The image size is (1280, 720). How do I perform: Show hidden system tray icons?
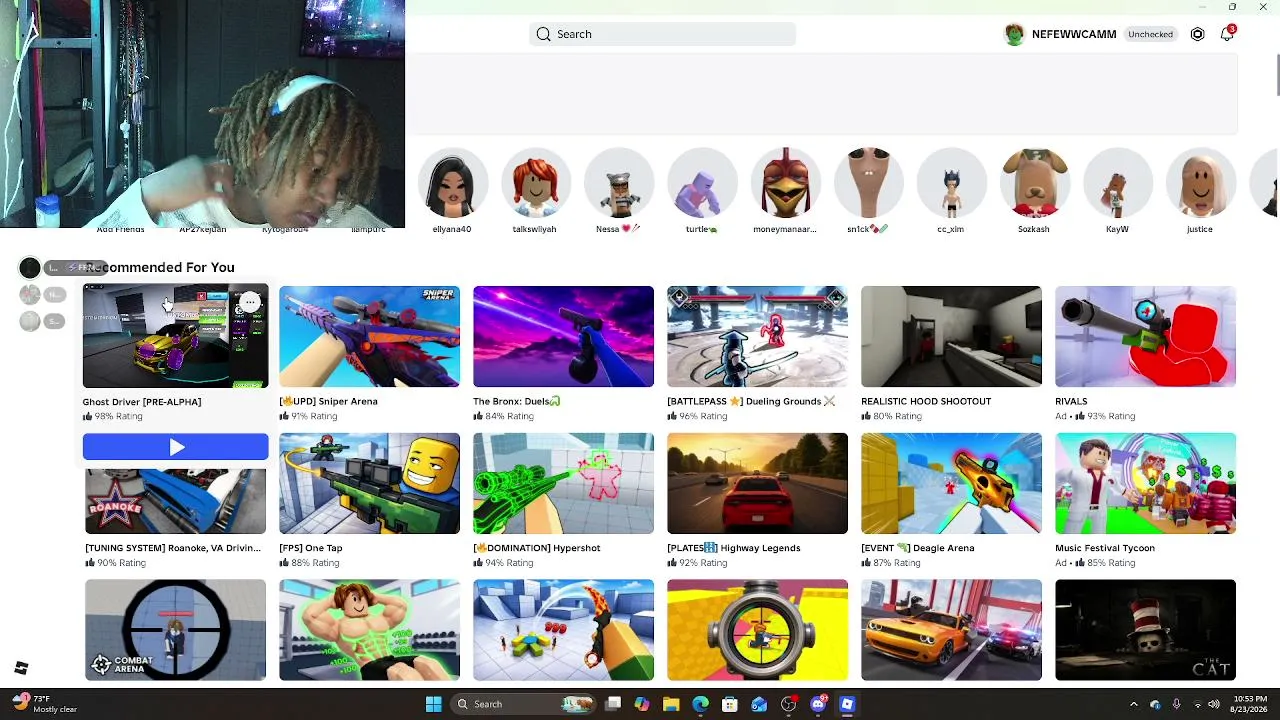1134,704
